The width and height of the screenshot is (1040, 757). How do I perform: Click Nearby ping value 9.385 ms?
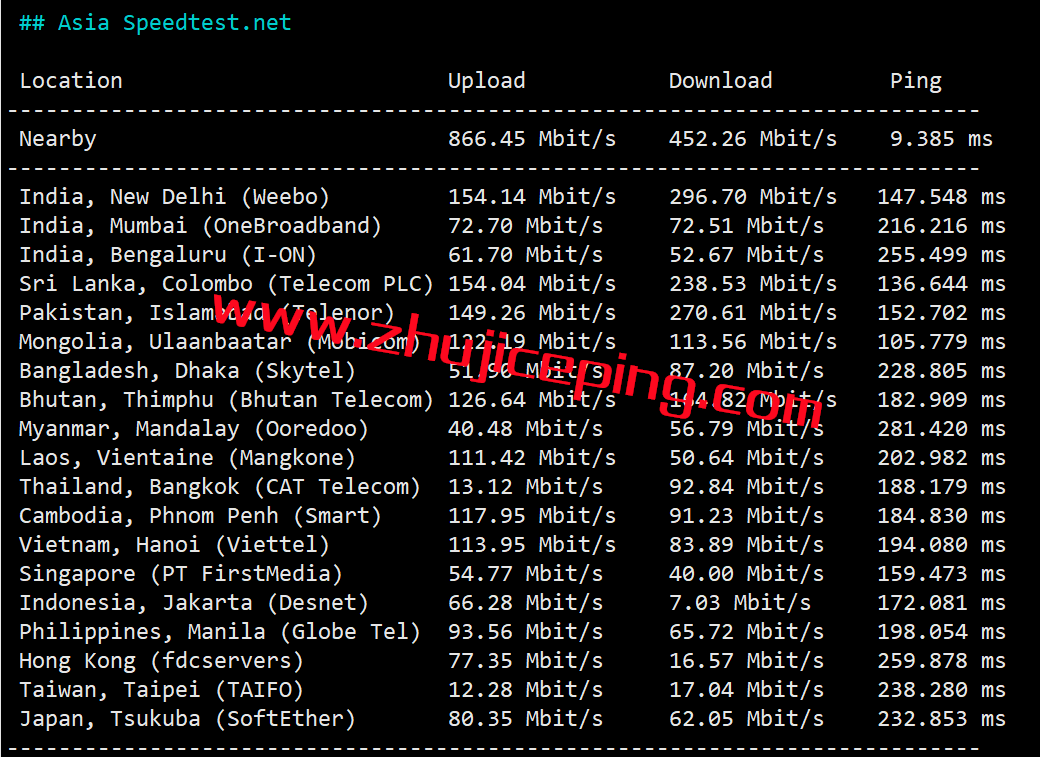pos(941,139)
